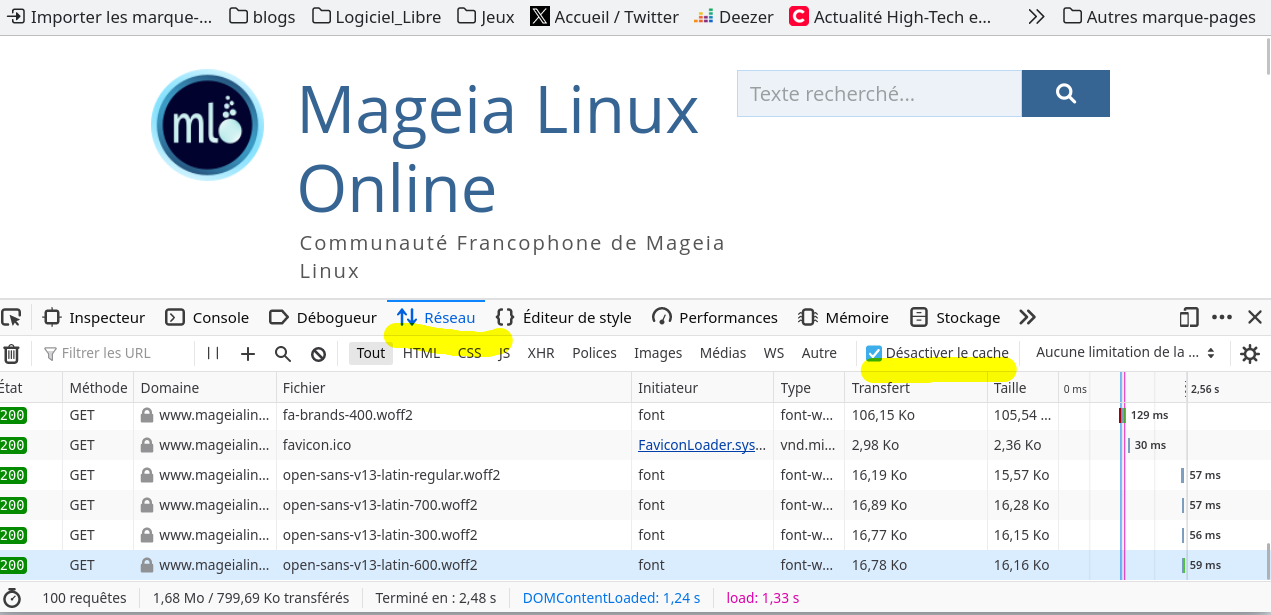Select the Tout filter
The width and height of the screenshot is (1271, 615).
click(x=371, y=353)
